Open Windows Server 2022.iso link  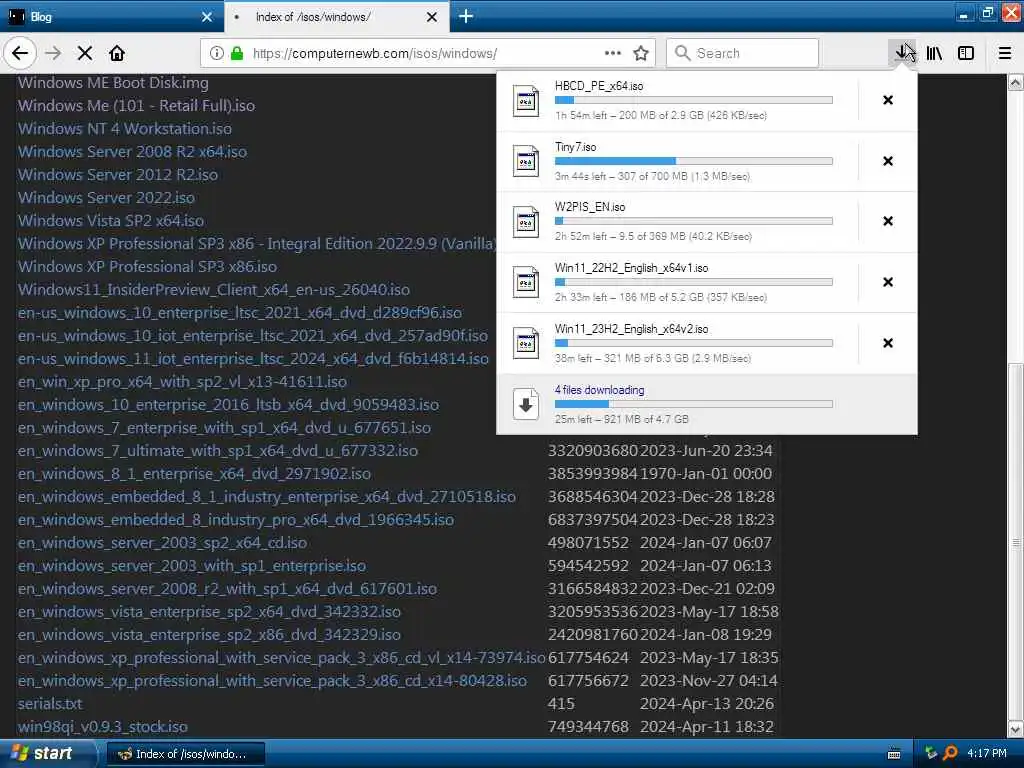coord(106,198)
